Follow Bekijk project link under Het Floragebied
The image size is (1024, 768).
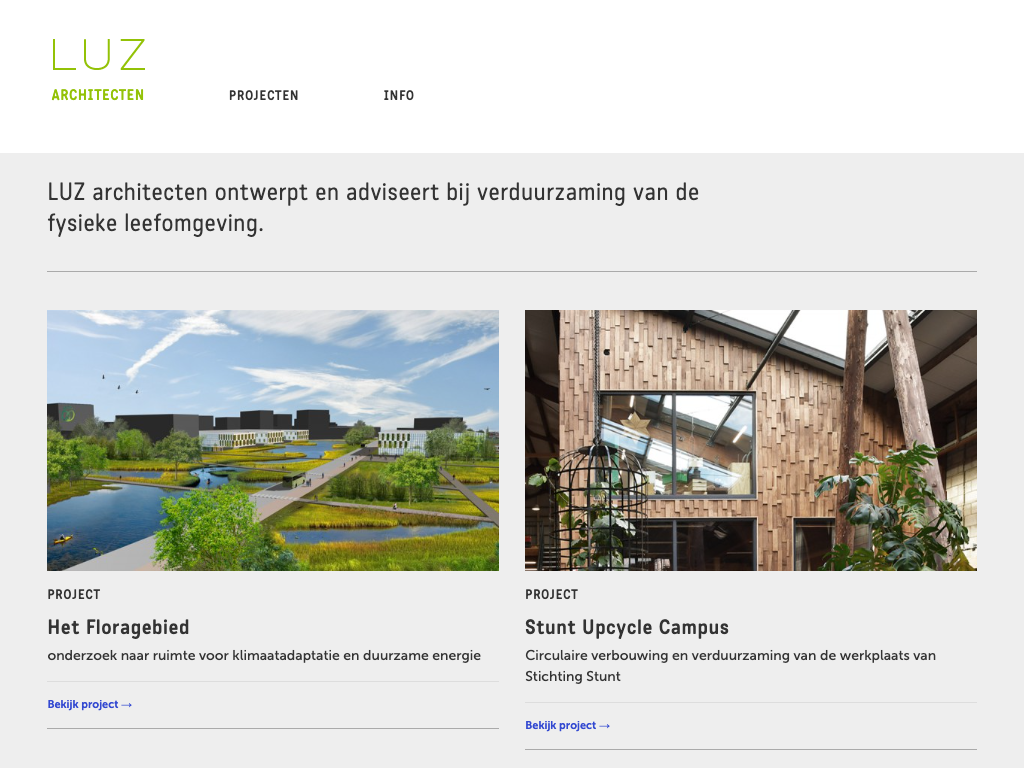tap(89, 704)
